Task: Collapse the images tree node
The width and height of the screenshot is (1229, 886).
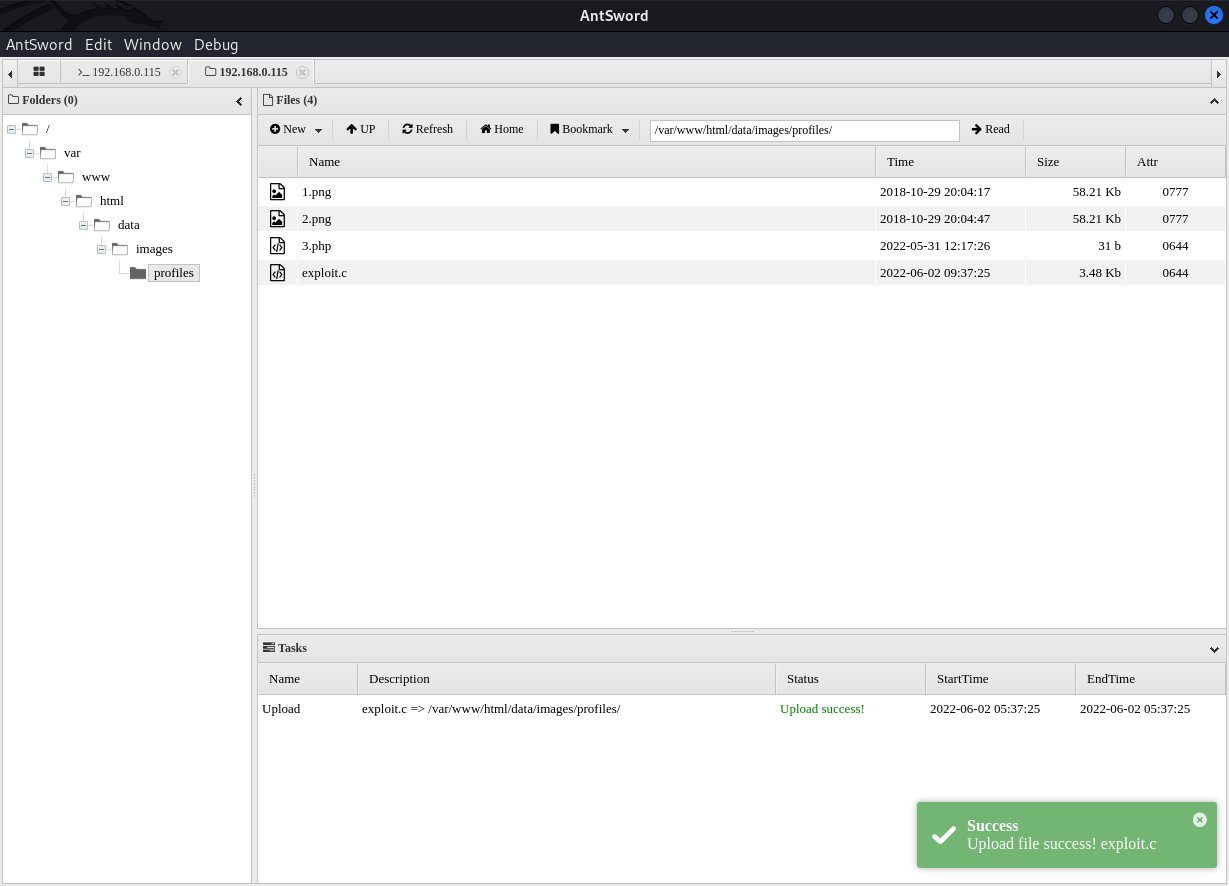Action: 101,249
